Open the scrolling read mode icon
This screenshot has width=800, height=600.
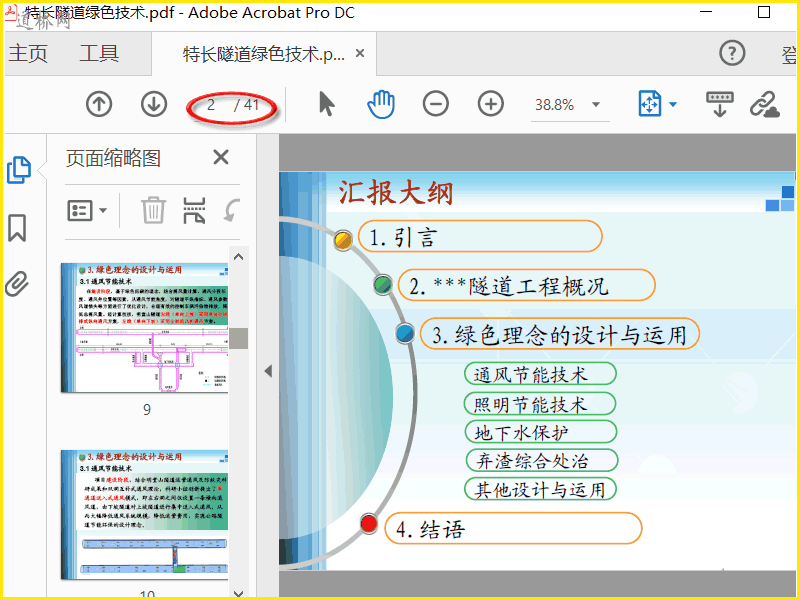pyautogui.click(x=719, y=104)
